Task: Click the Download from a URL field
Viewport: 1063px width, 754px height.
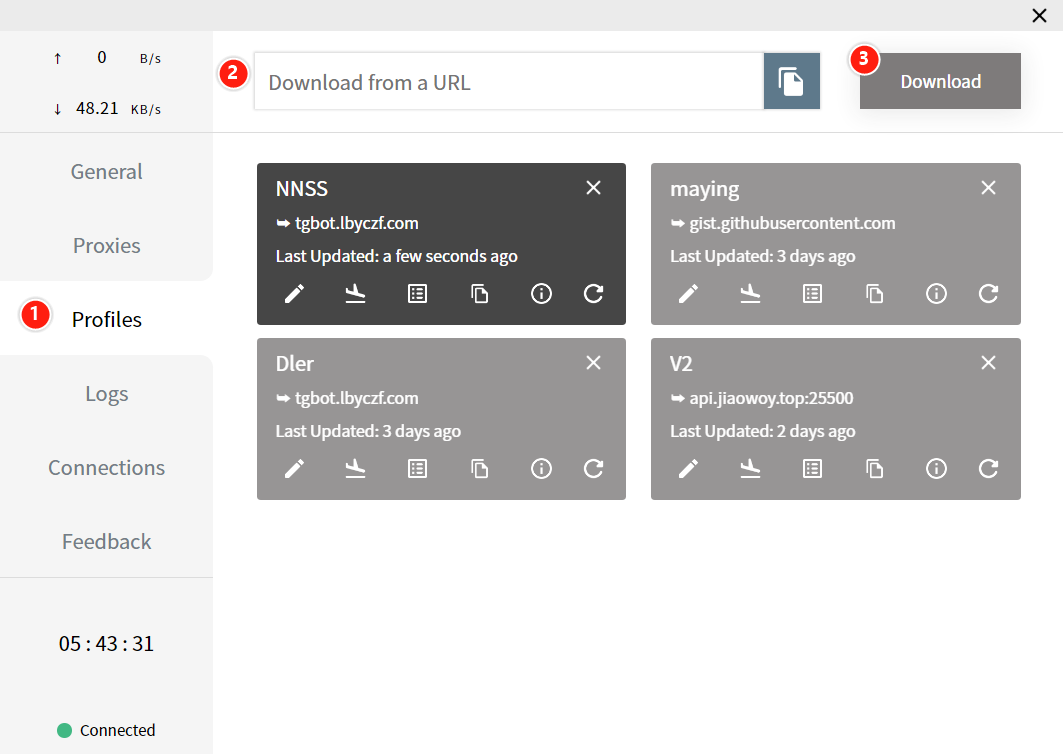Action: 508,82
